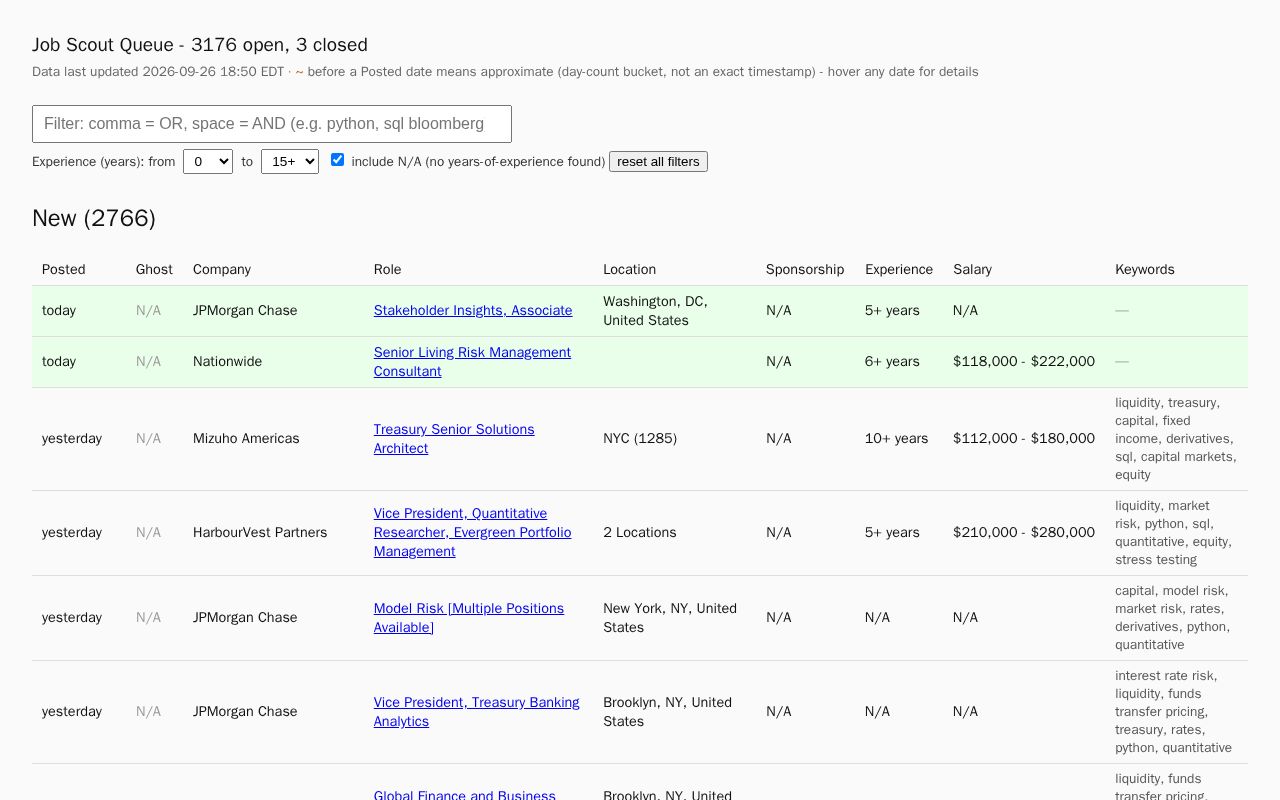Click the Sponsorship column header
1280x800 pixels.
805,269
